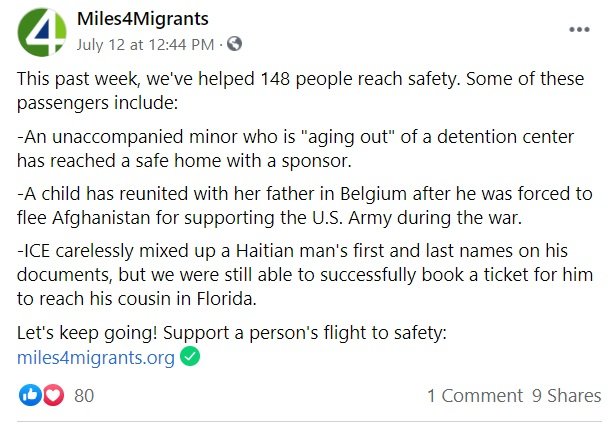This screenshot has width=615, height=424.
Task: Click the globe public audience icon
Action: pos(234,44)
